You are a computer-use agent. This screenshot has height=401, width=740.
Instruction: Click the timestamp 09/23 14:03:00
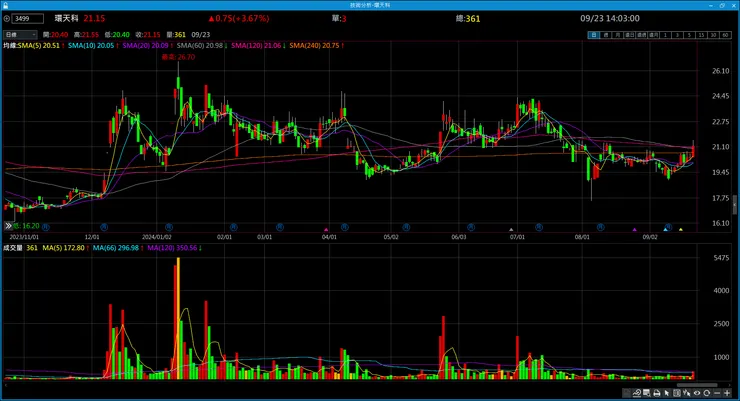coord(610,18)
